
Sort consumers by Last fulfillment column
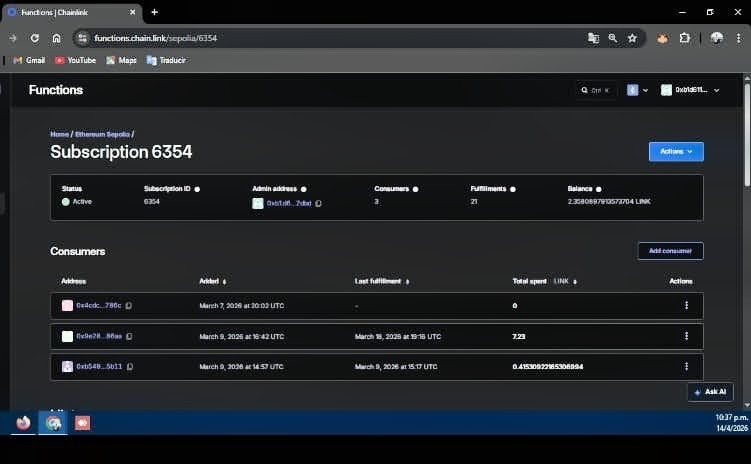click(x=382, y=281)
